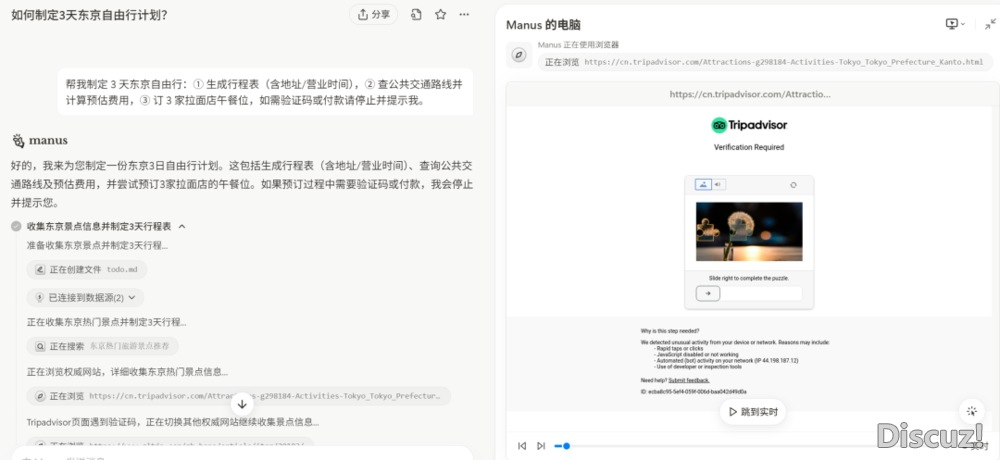The image size is (1000, 460).
Task: Click the manus logo icon
Action: (18, 140)
